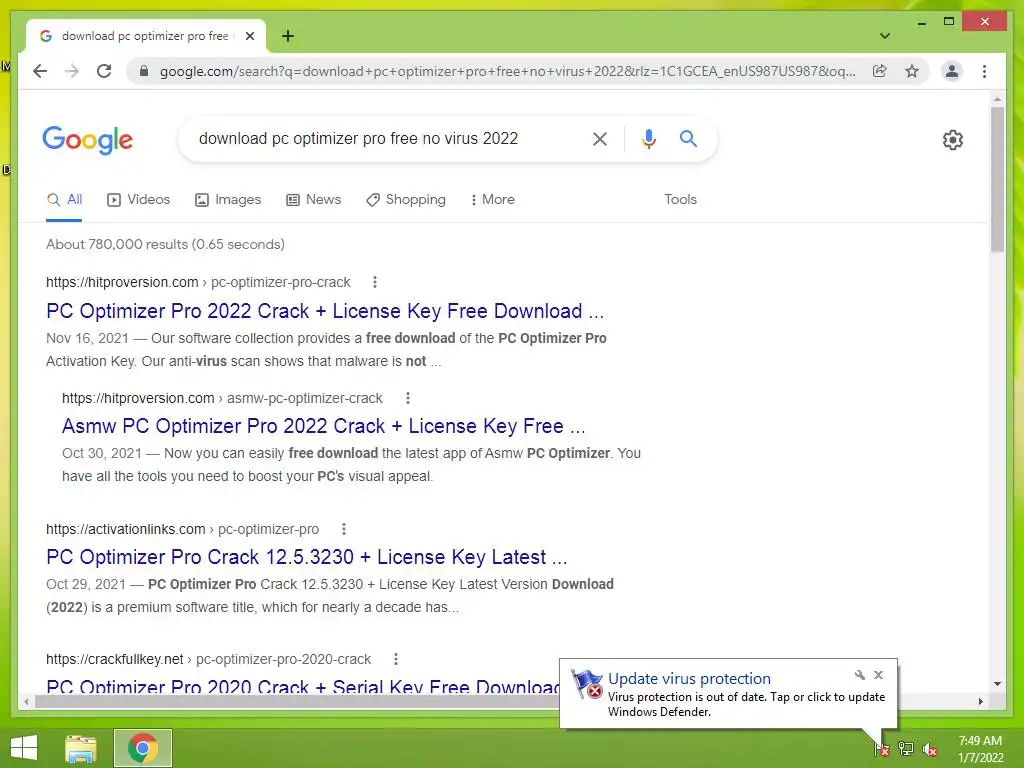This screenshot has width=1024, height=768.
Task: Clear the search query with X
Action: click(x=600, y=138)
